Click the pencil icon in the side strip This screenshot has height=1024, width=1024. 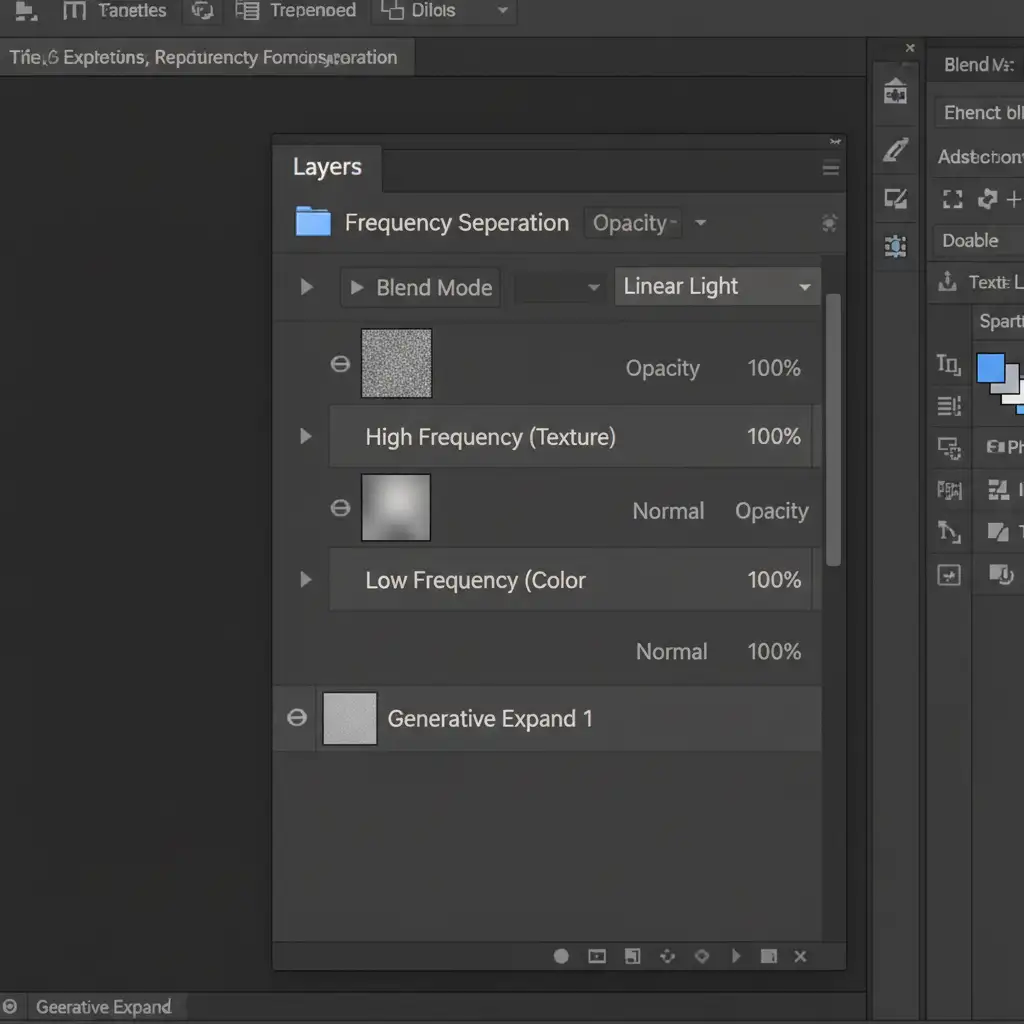tap(895, 150)
